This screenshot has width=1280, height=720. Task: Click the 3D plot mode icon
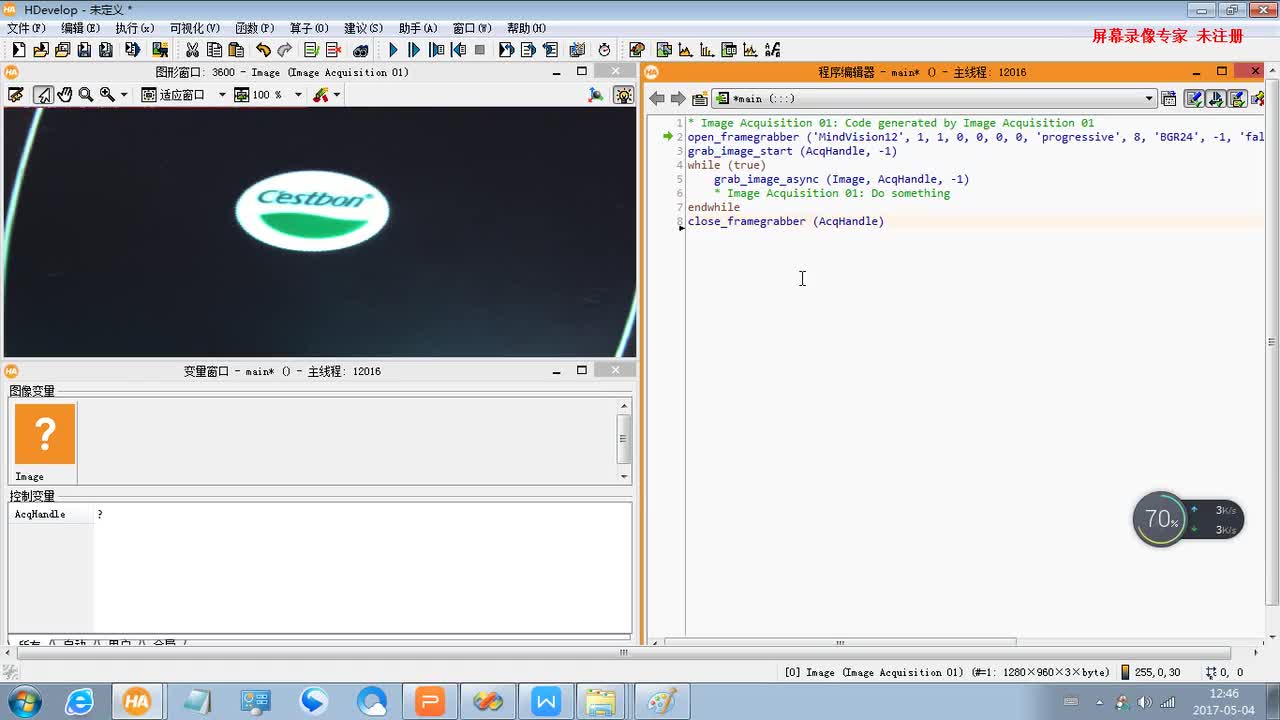[596, 95]
